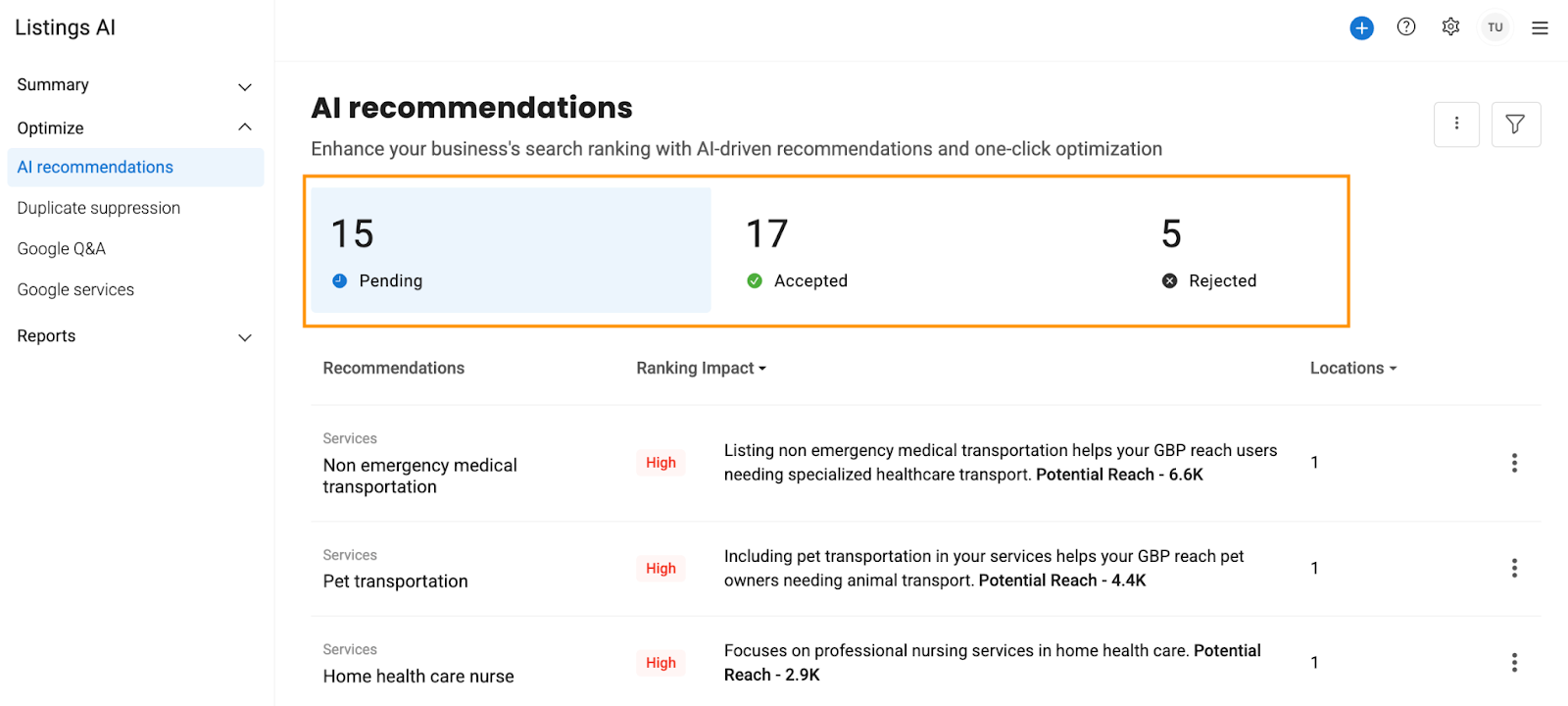Open options for Non emergency medical transportation row
The image size is (1568, 706).
click(x=1514, y=463)
